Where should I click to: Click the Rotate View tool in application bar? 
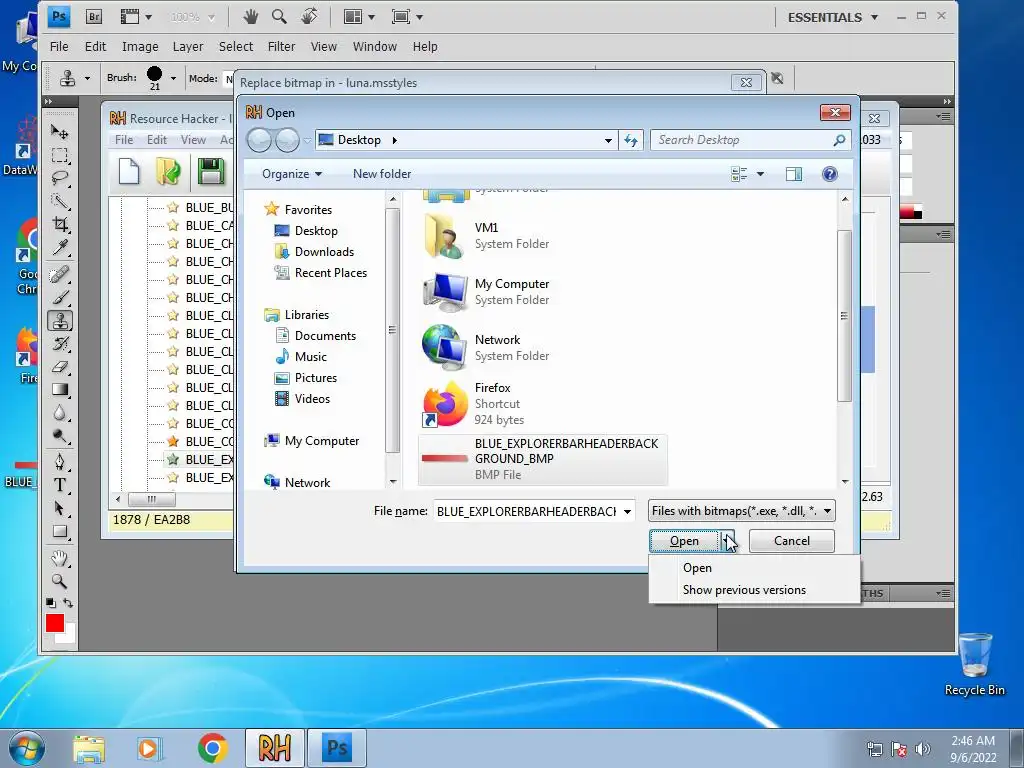(x=310, y=16)
